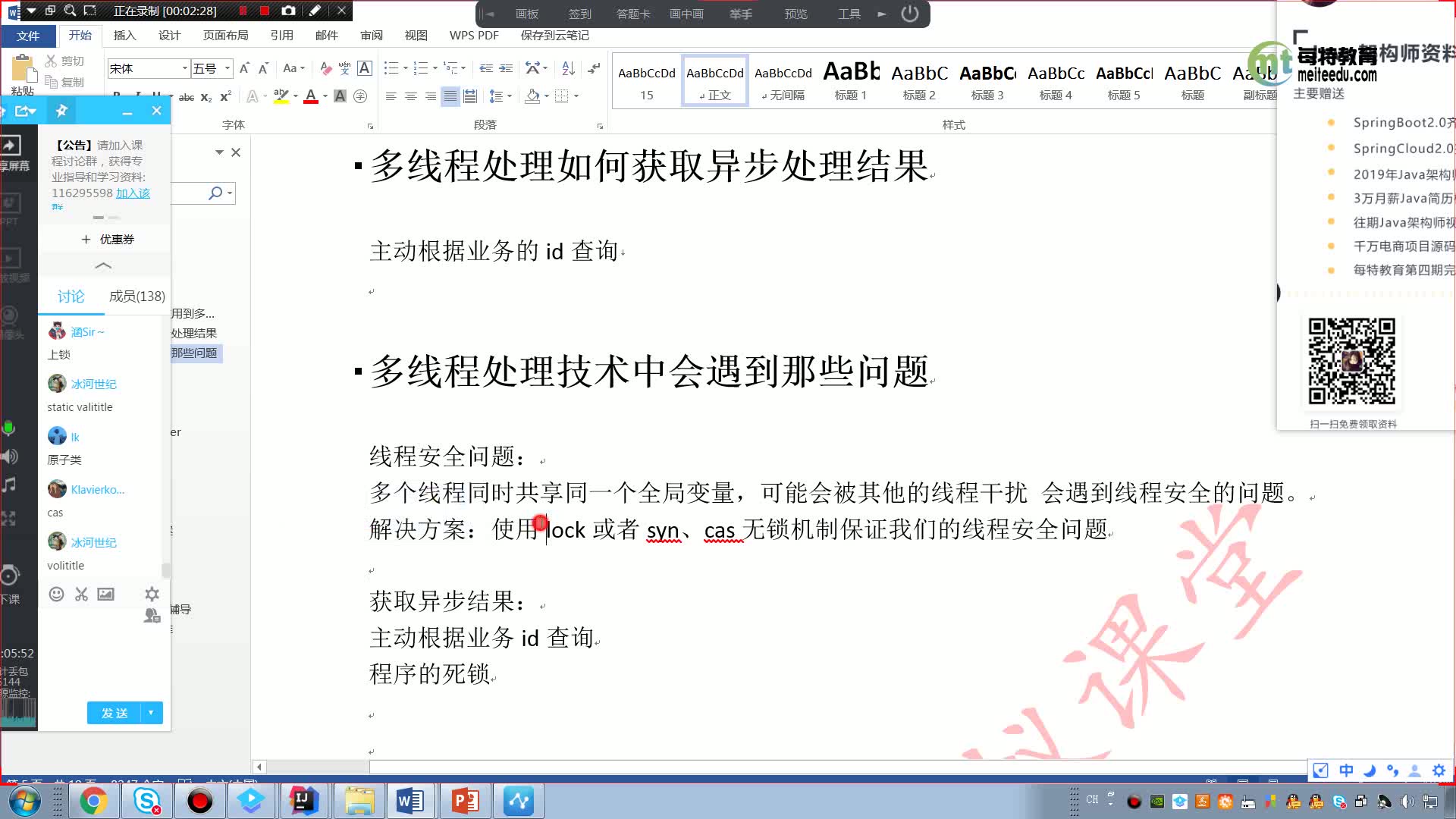Open IntelliJ IDEA from the taskbar
This screenshot has width=1456, height=819.
click(303, 801)
